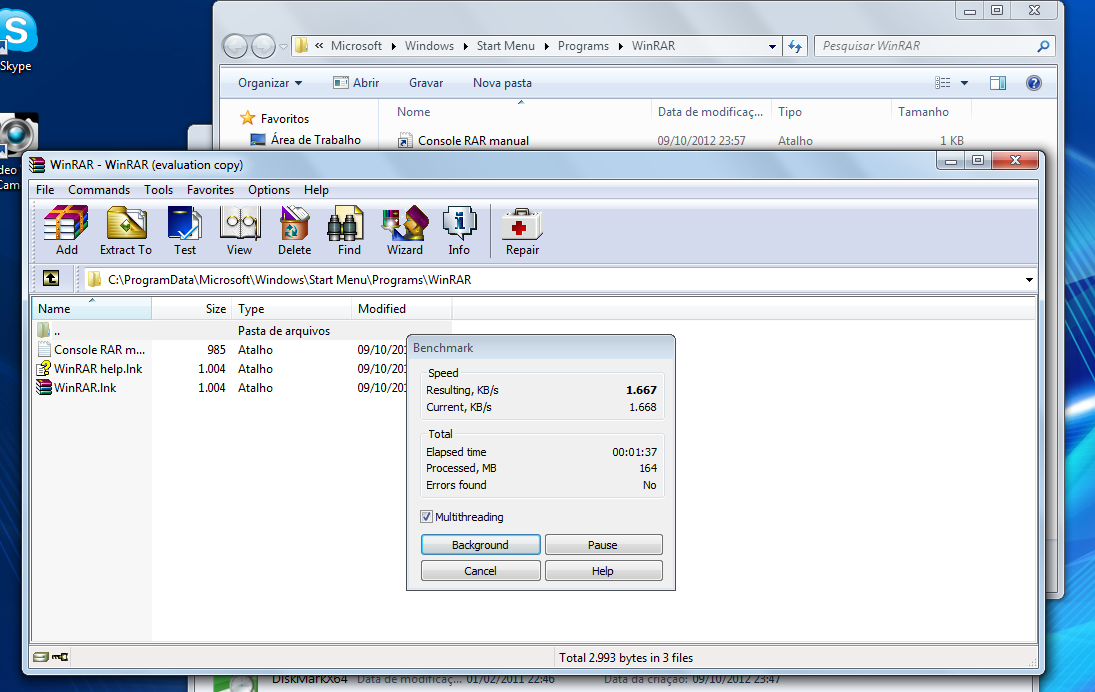Click the Explorer back navigation button
1095x692 pixels.
[x=235, y=46]
